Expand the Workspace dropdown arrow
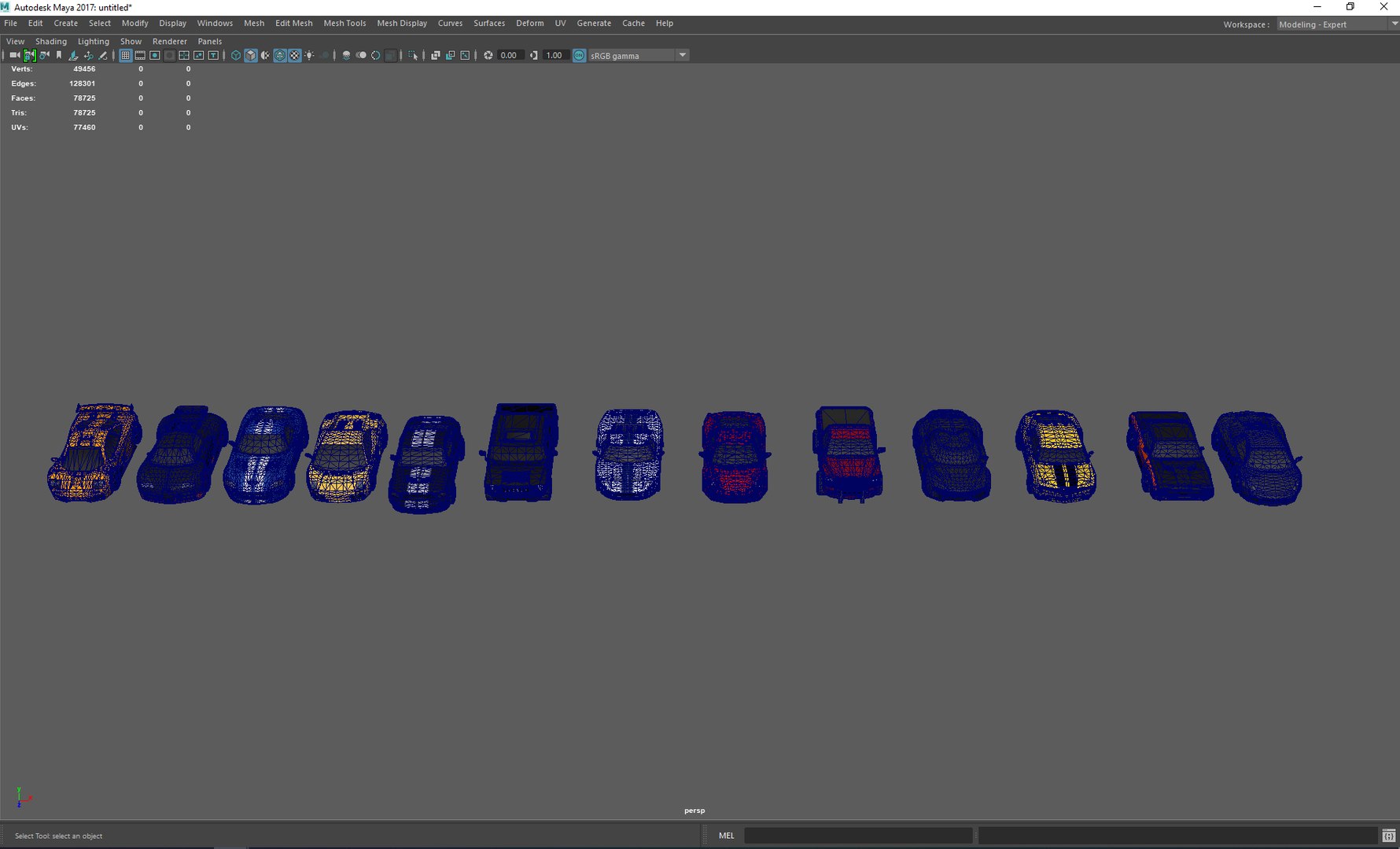Screen dimensions: 1400x849 coord(1394,24)
